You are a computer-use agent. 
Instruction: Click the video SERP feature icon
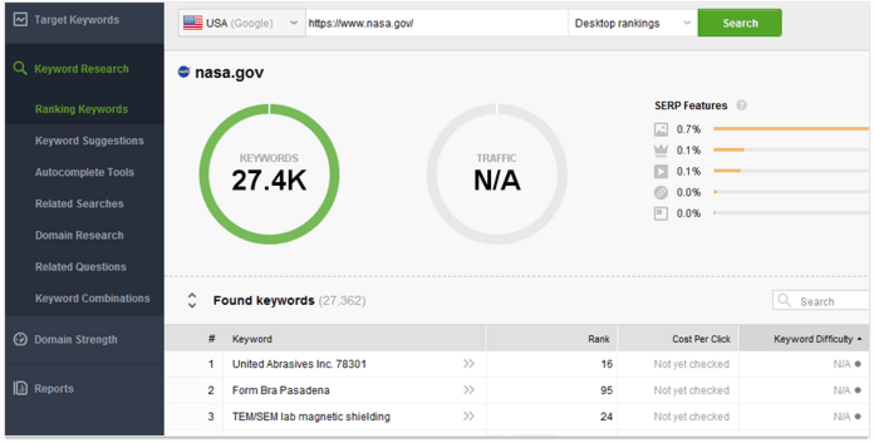pos(660,171)
